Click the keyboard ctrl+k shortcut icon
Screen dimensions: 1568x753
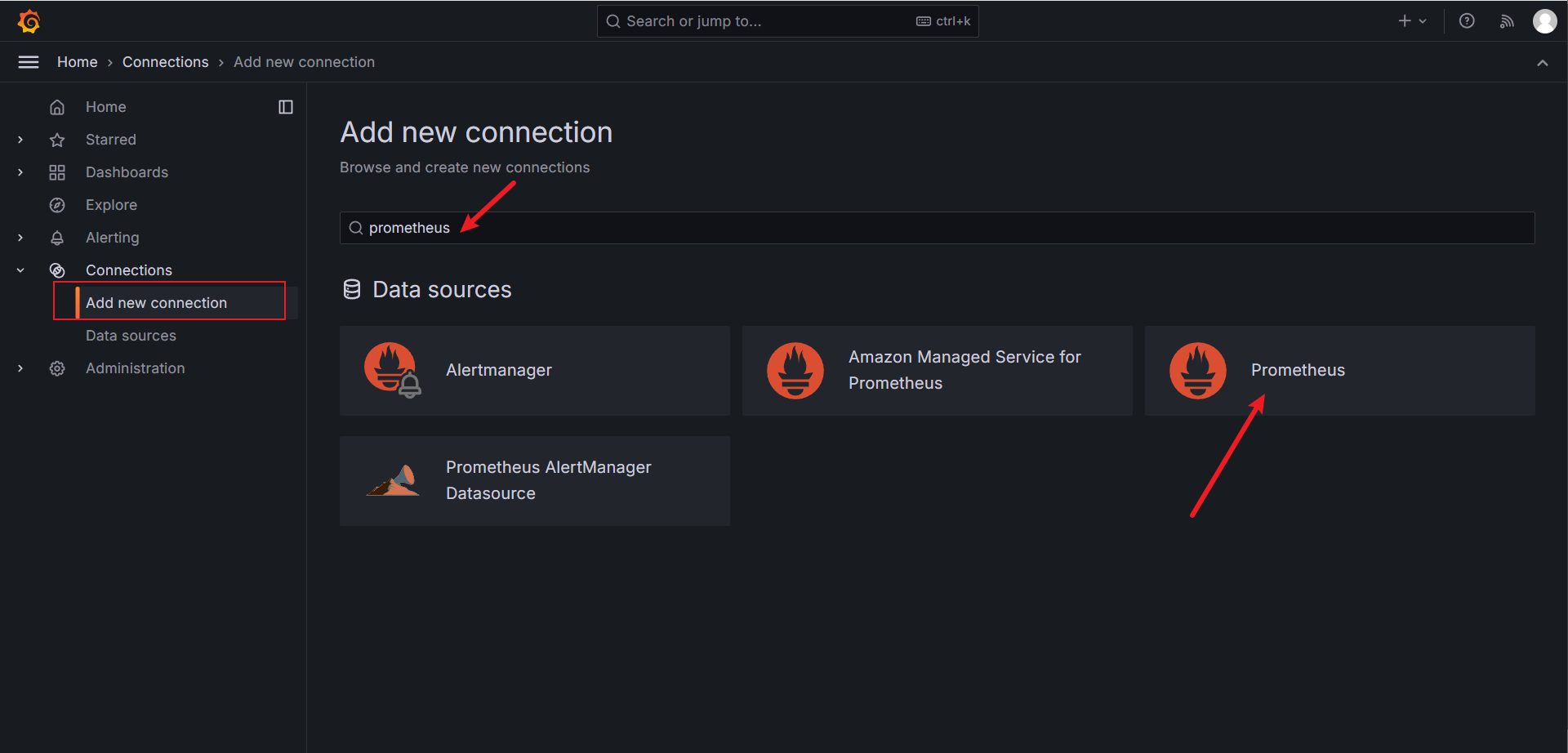coord(924,21)
